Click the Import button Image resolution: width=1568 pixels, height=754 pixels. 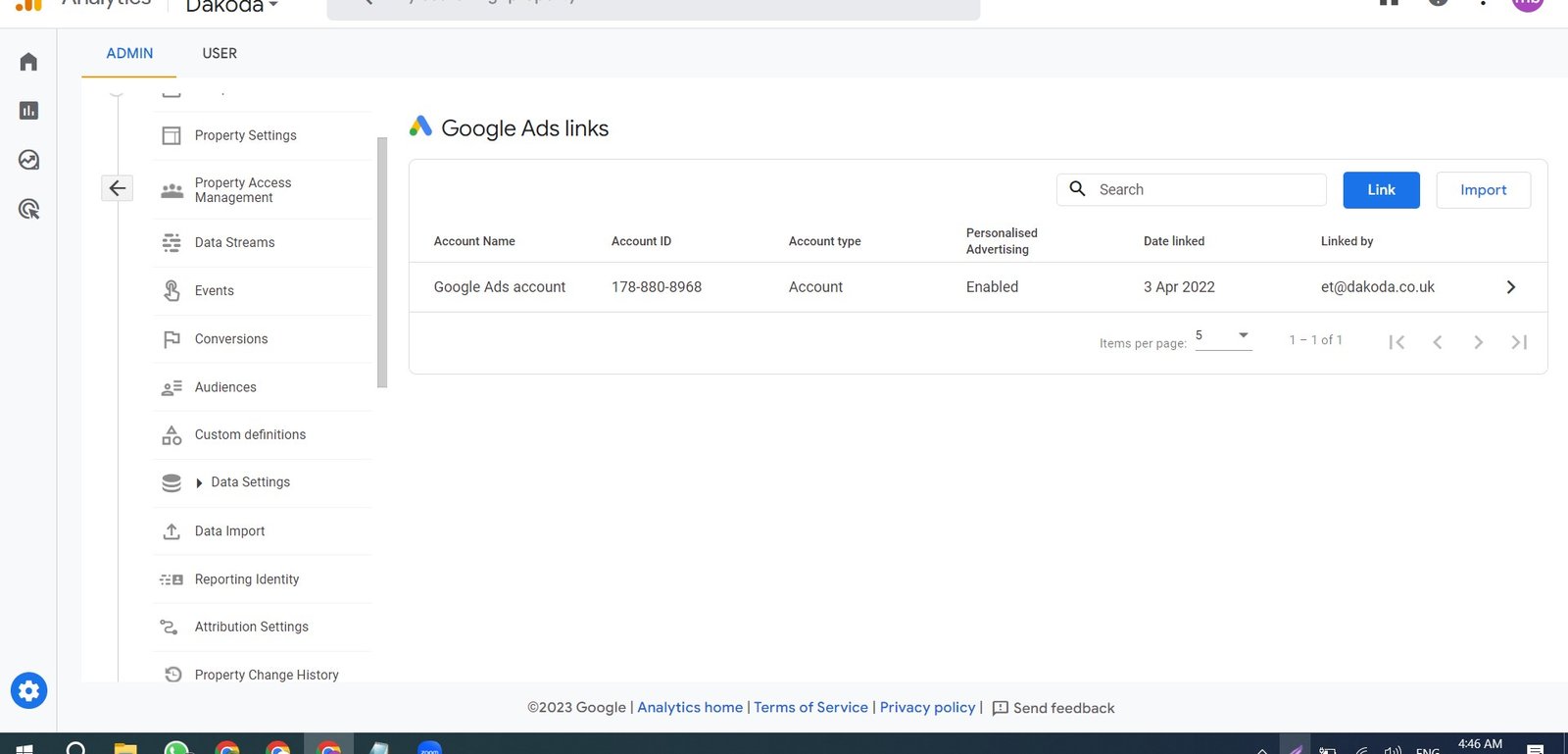pyautogui.click(x=1483, y=190)
